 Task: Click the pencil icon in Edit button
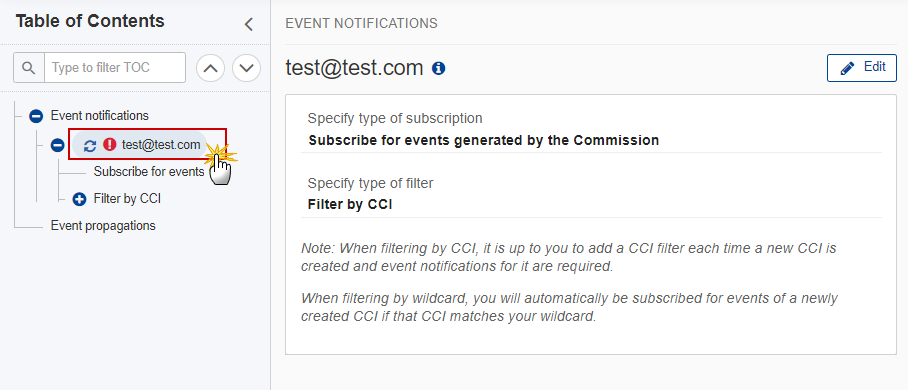[848, 68]
